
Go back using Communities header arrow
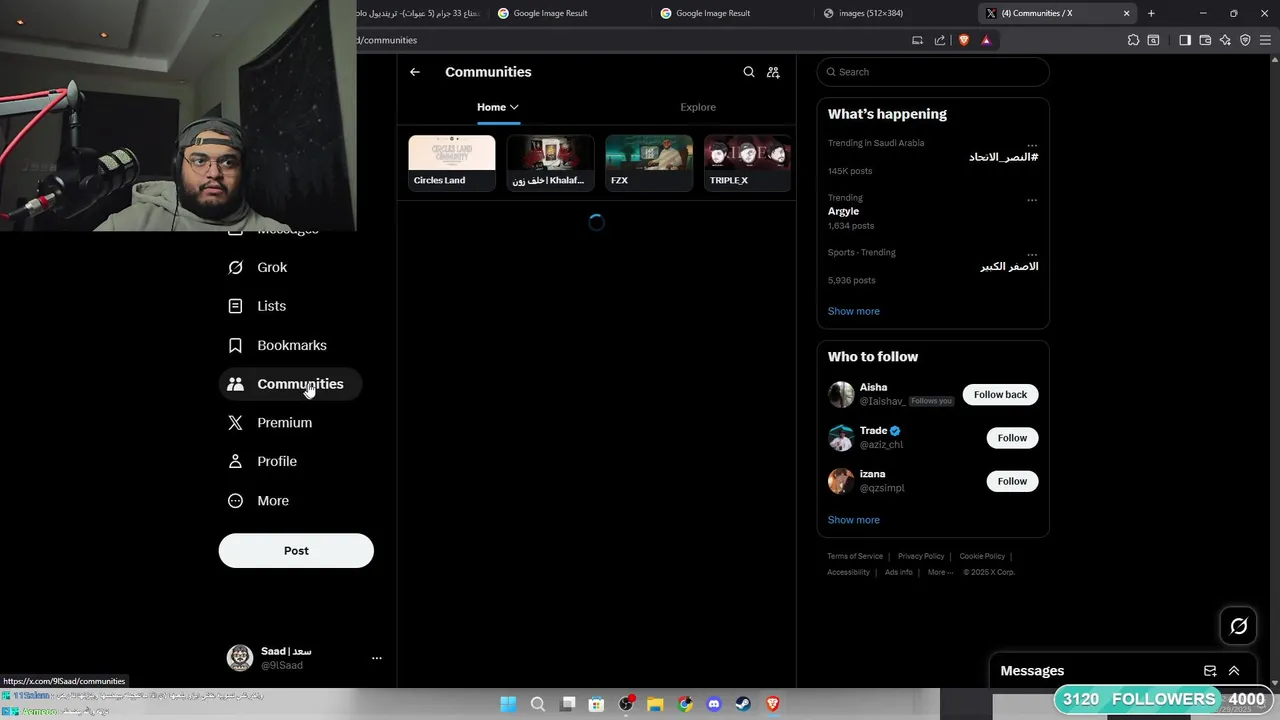point(415,72)
